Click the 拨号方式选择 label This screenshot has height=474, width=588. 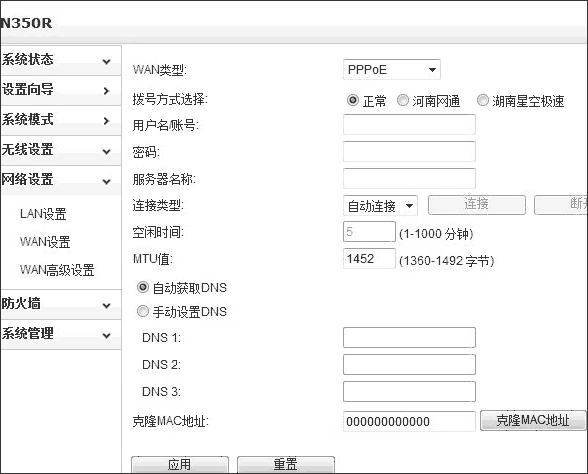(170, 99)
